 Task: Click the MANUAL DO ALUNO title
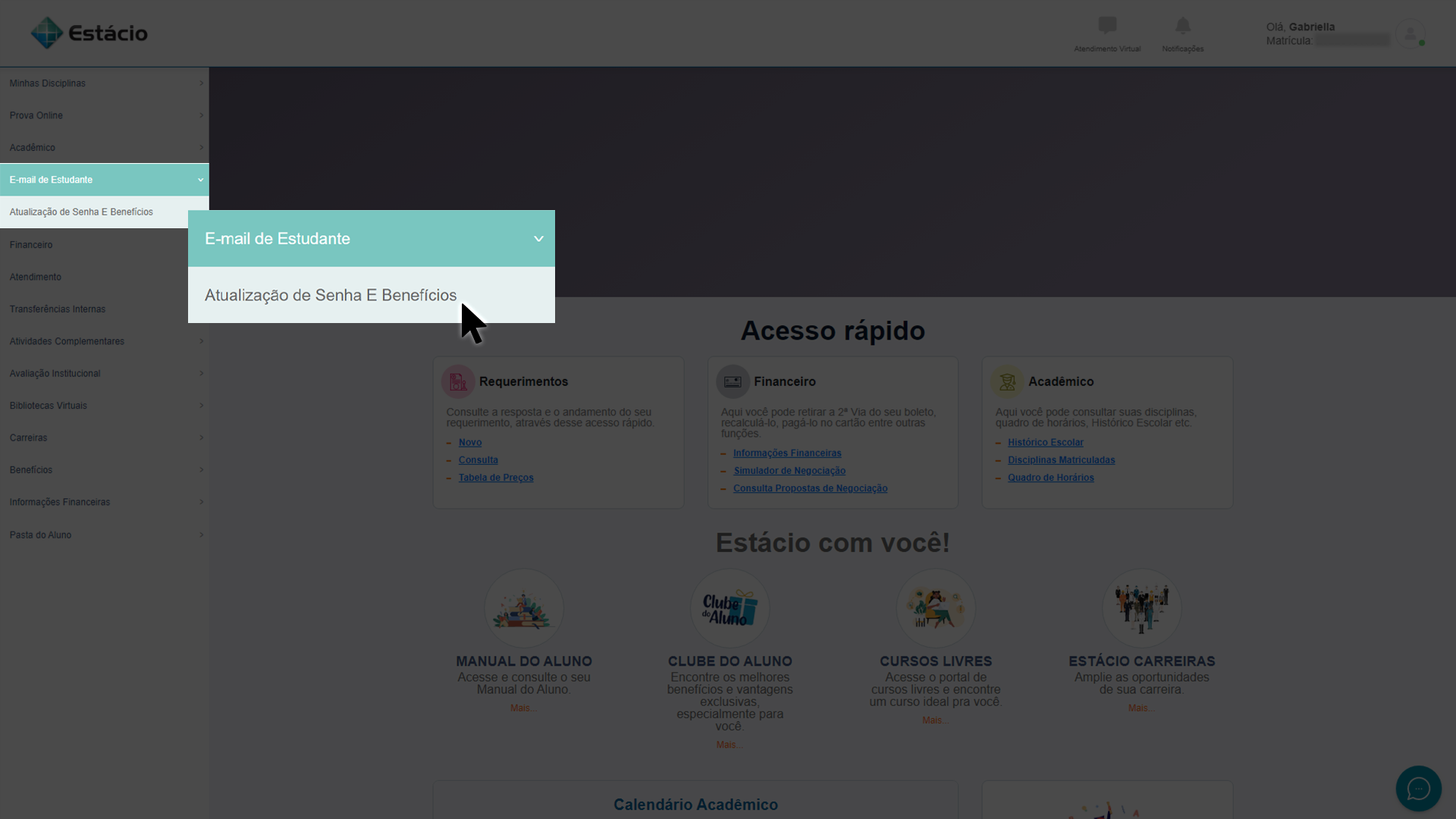click(524, 661)
